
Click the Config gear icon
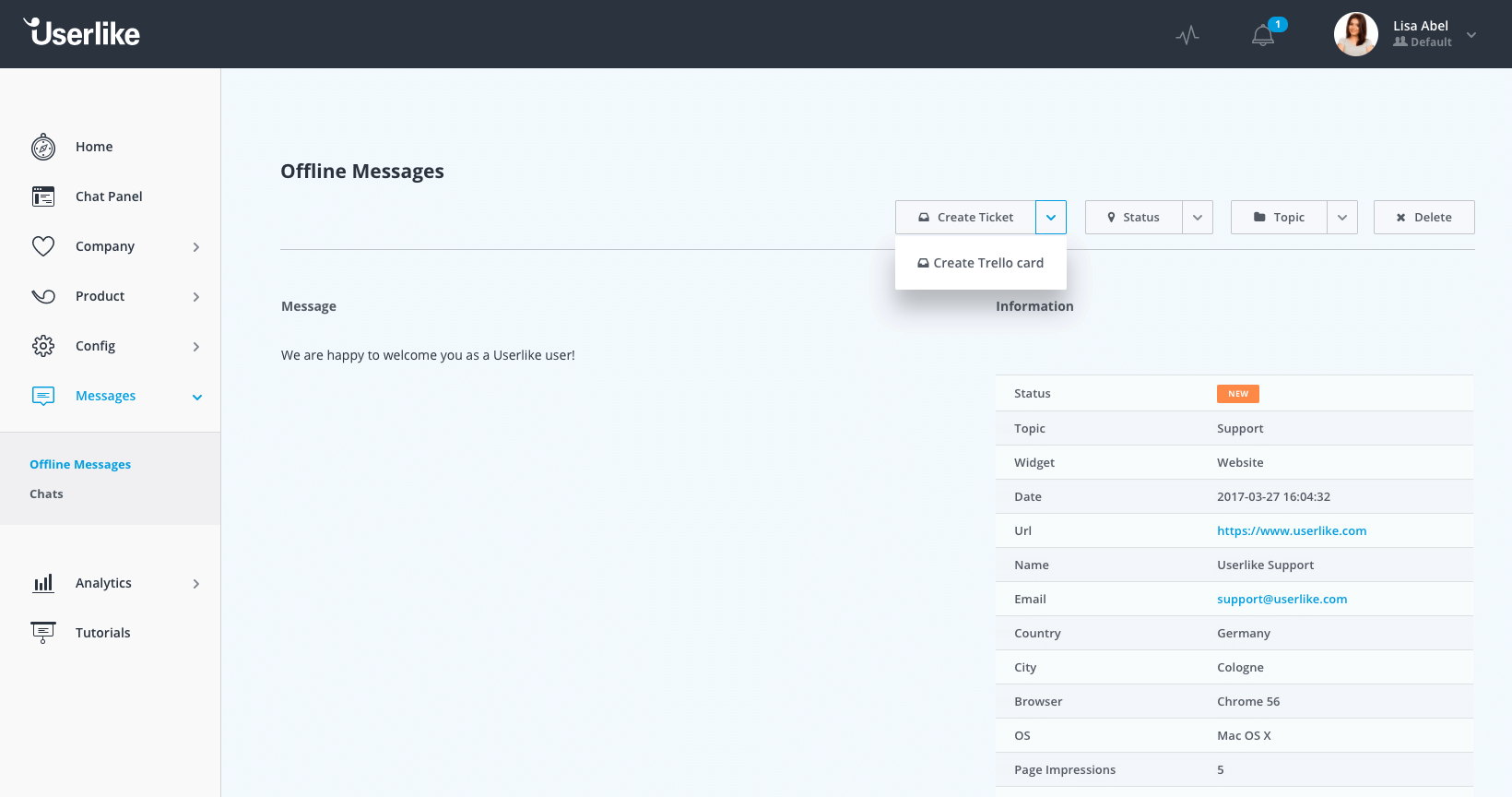43,346
